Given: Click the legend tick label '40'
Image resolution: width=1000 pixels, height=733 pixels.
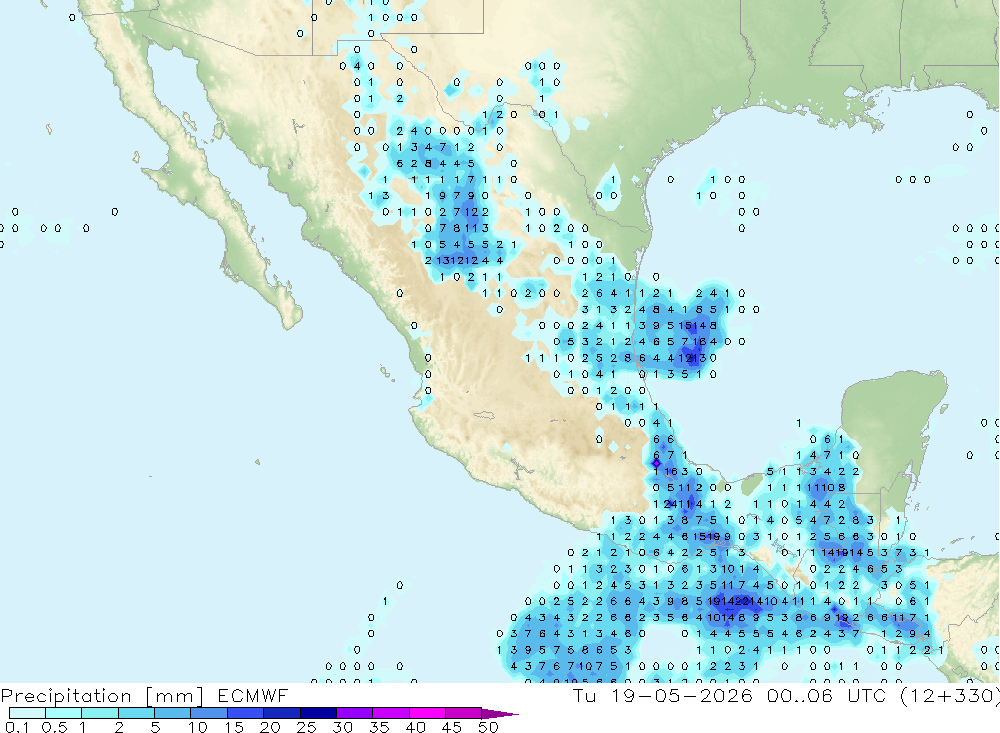Looking at the screenshot, I should click(x=416, y=727).
